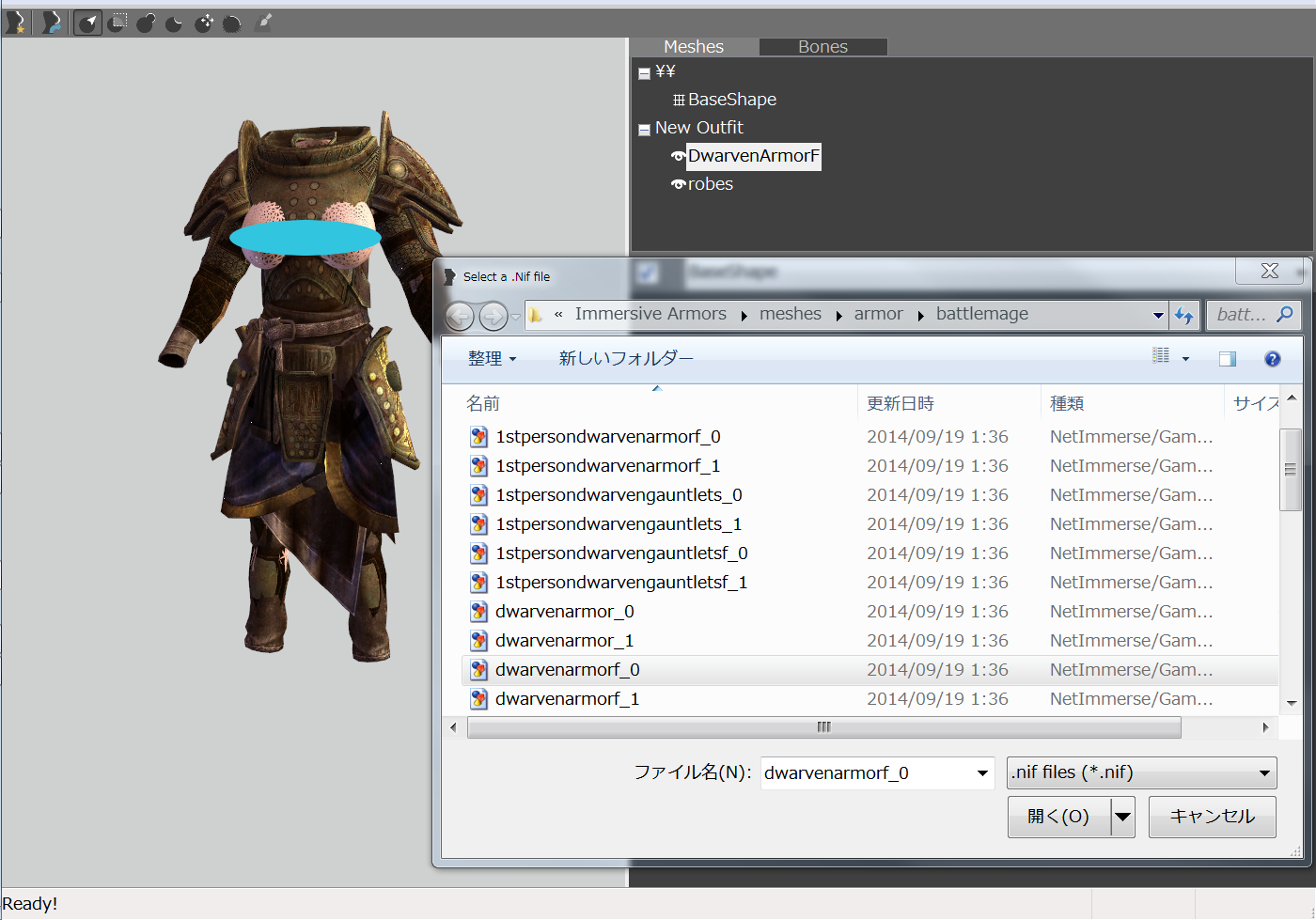Image resolution: width=1316 pixels, height=920 pixels.
Task: Select the robes mesh item
Action: pyautogui.click(x=711, y=184)
